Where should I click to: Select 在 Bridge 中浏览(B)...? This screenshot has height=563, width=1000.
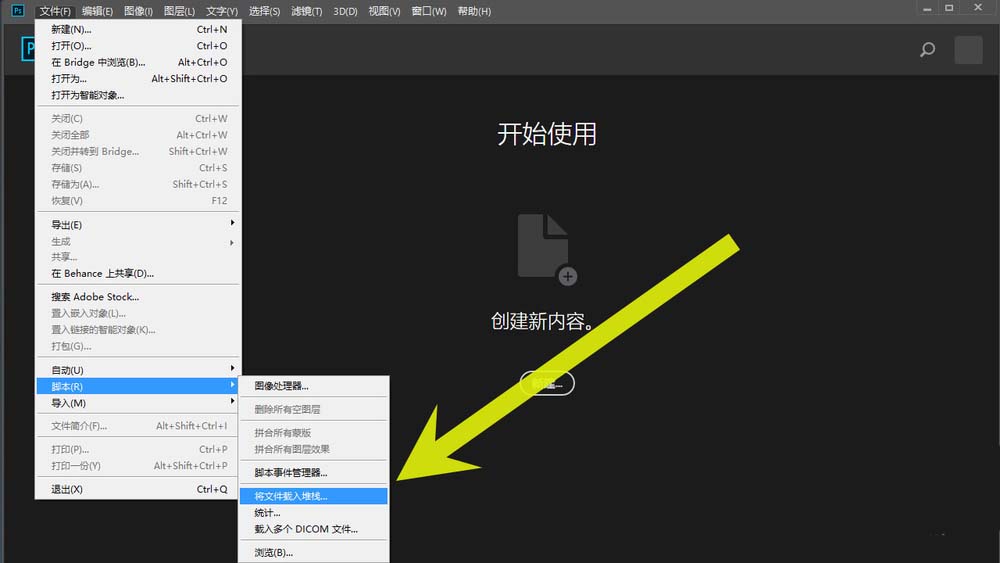138,62
